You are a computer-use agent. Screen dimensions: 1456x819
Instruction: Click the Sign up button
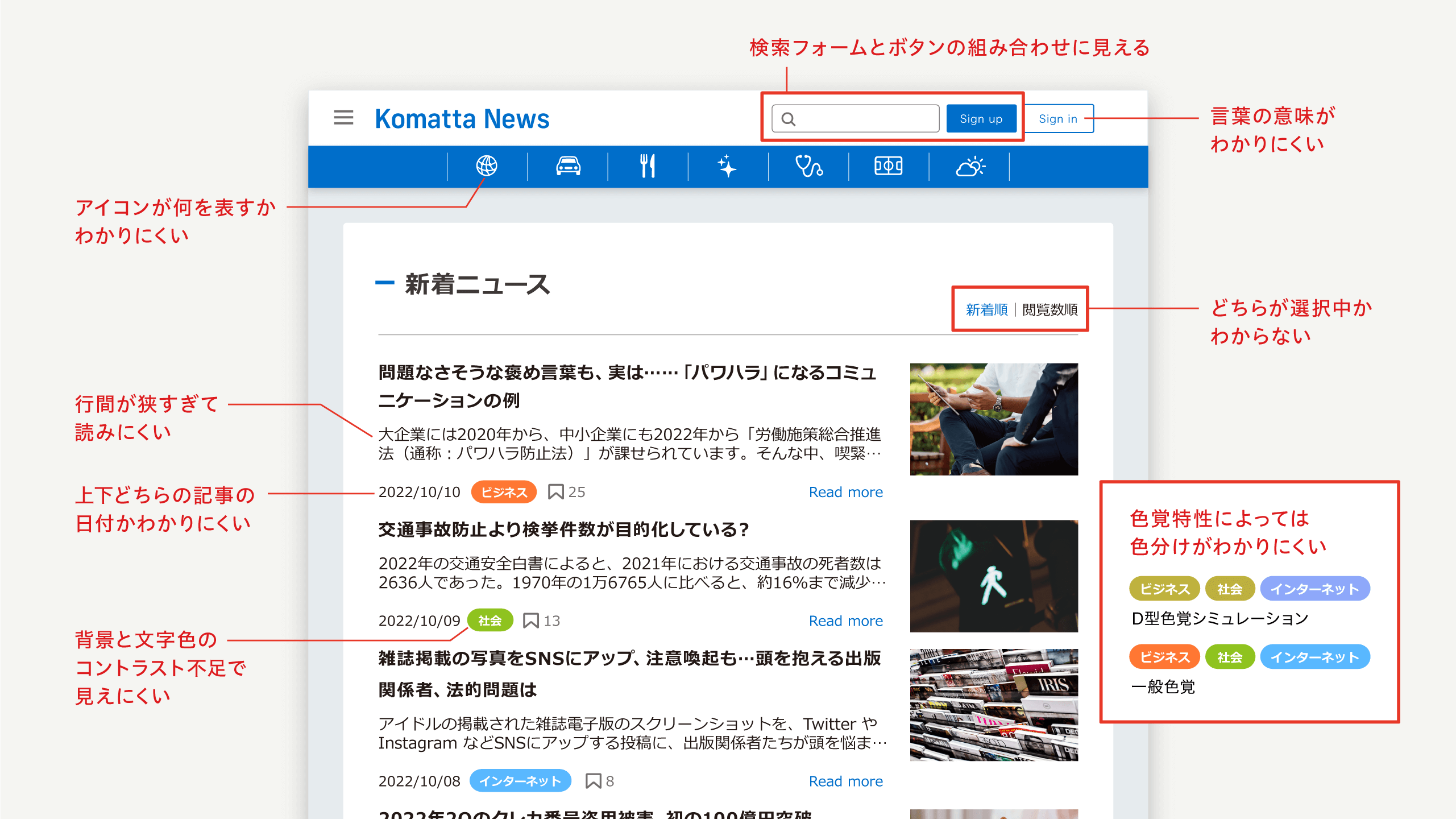point(981,118)
